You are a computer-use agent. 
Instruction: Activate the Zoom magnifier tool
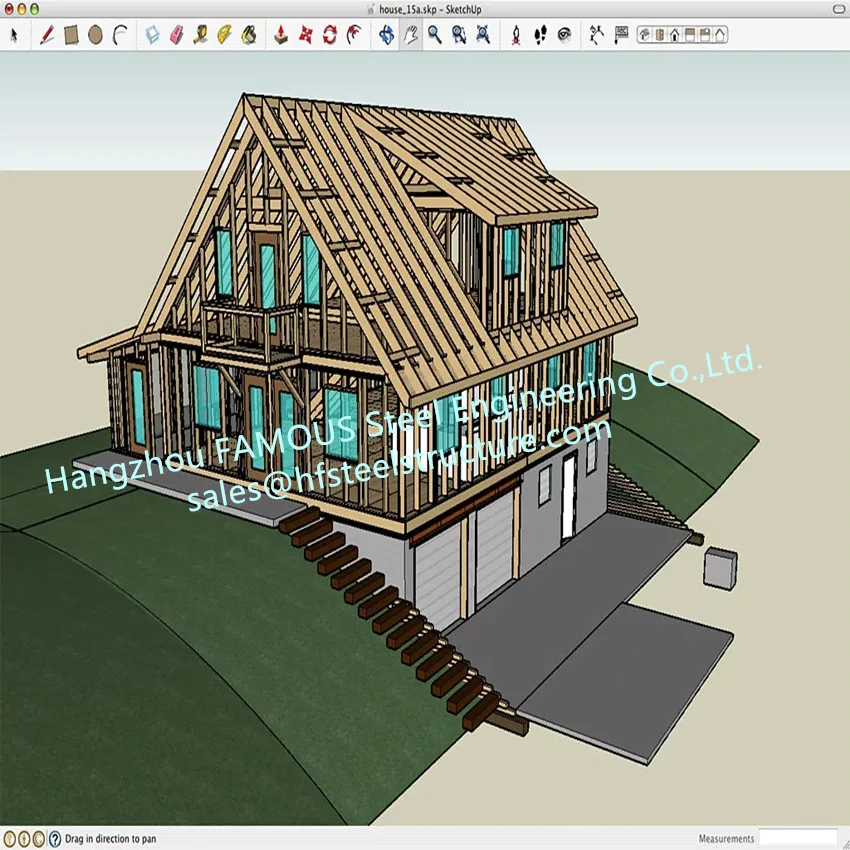435,35
